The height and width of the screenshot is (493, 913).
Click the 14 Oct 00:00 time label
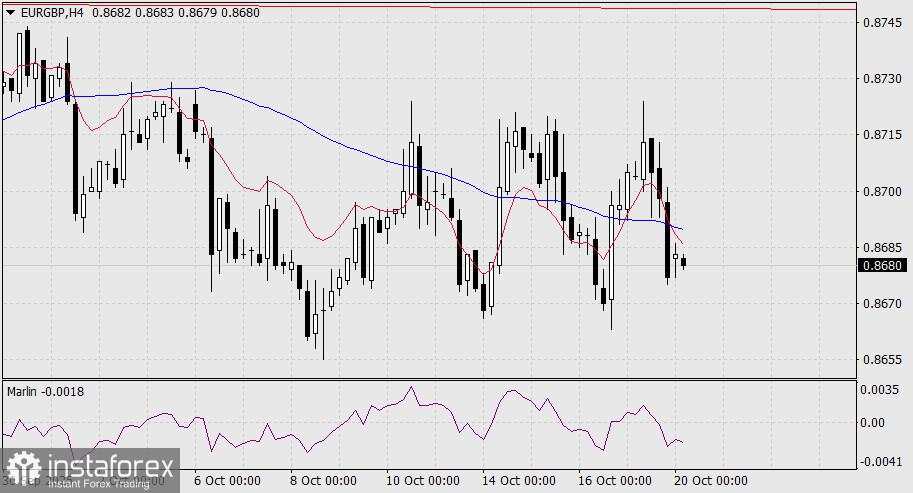pos(519,481)
